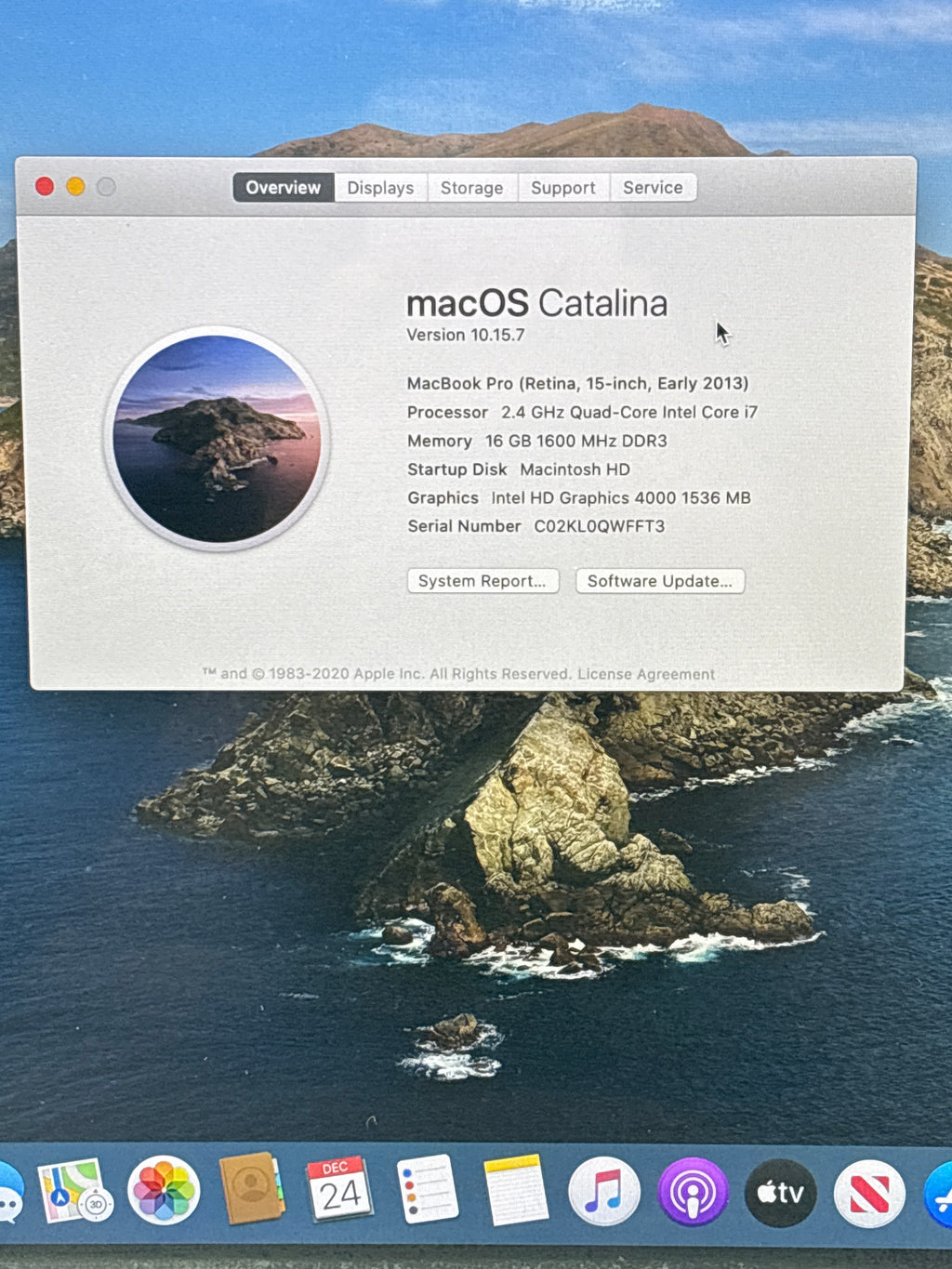Select the Support tab

tap(563, 188)
